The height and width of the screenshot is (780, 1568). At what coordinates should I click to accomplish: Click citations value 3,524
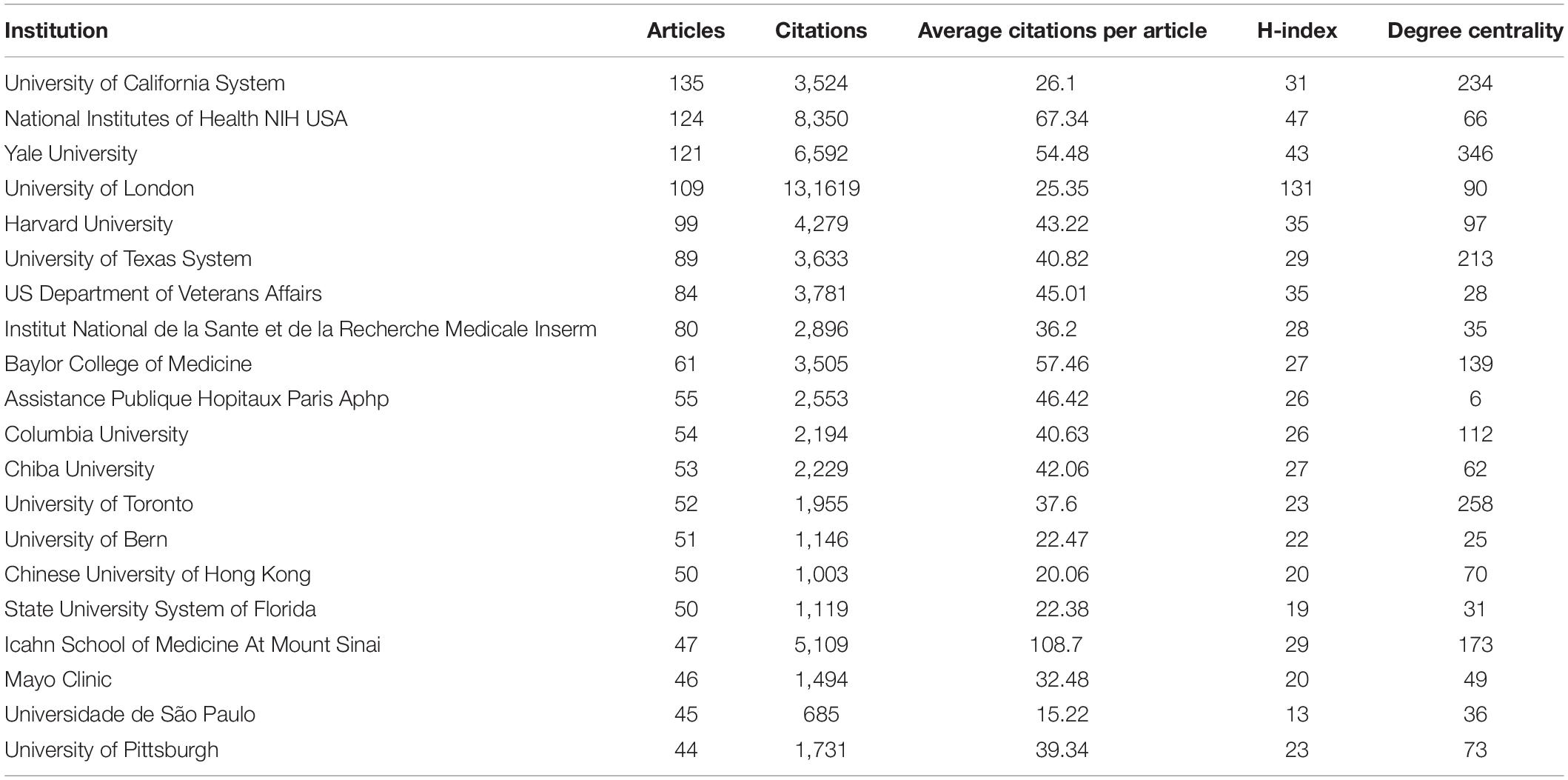pyautogui.click(x=821, y=83)
